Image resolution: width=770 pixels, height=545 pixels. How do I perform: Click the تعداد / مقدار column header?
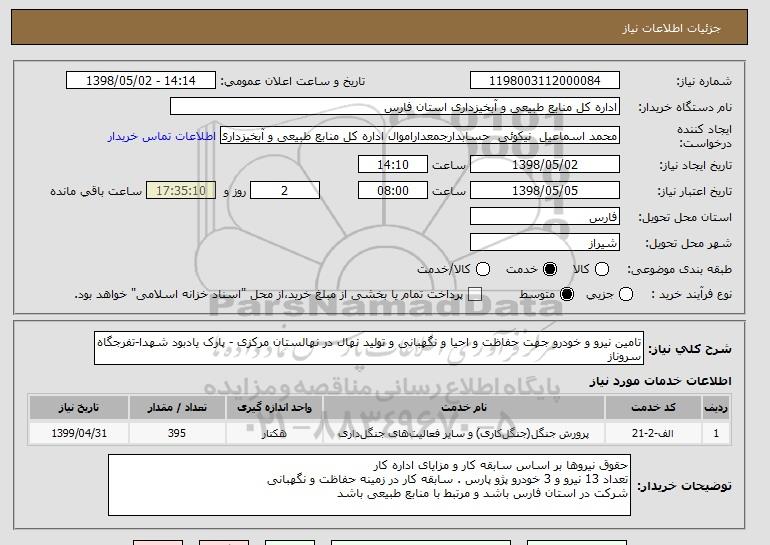point(177,408)
